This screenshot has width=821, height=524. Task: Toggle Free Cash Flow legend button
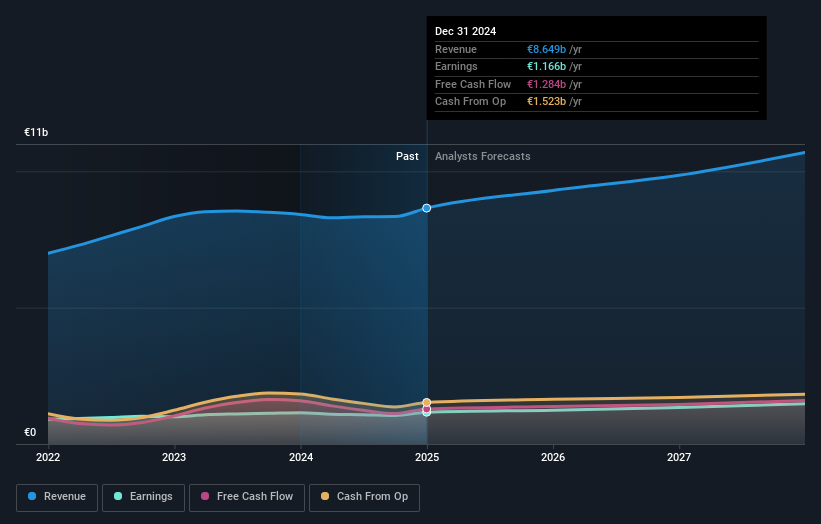click(247, 497)
